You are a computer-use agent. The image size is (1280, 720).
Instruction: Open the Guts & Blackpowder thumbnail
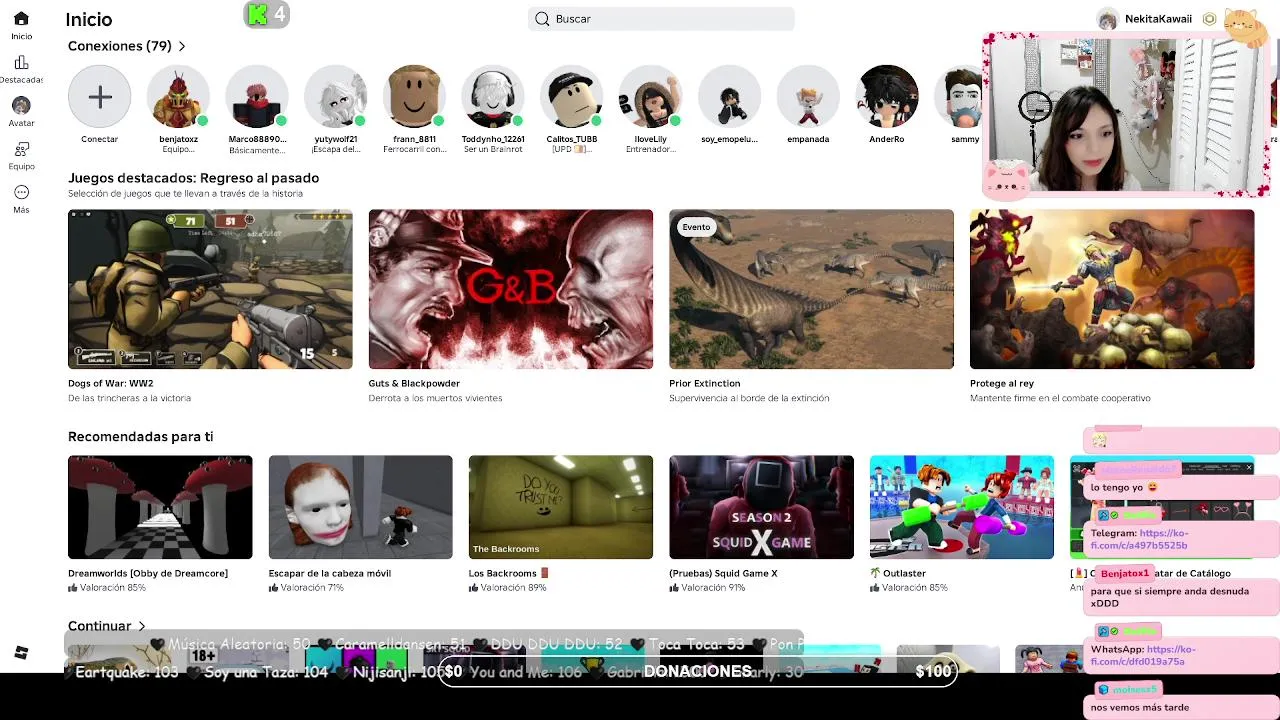tap(510, 289)
